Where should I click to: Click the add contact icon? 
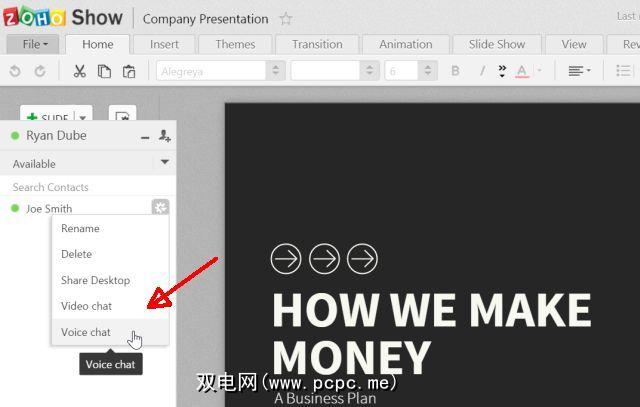tap(164, 136)
